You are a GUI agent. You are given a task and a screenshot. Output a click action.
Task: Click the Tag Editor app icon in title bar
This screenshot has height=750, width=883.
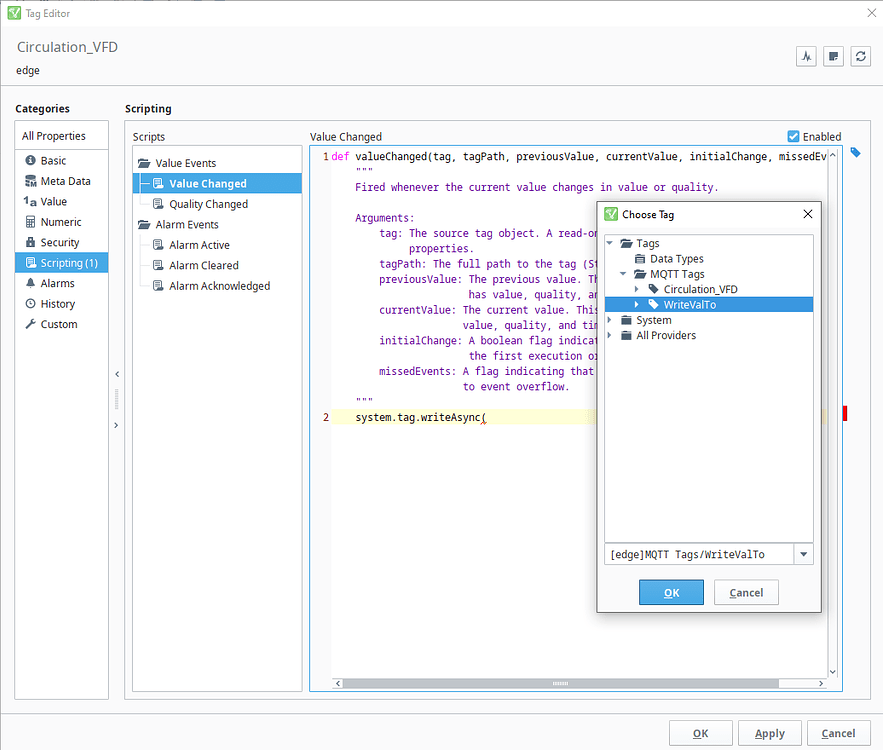pos(14,13)
